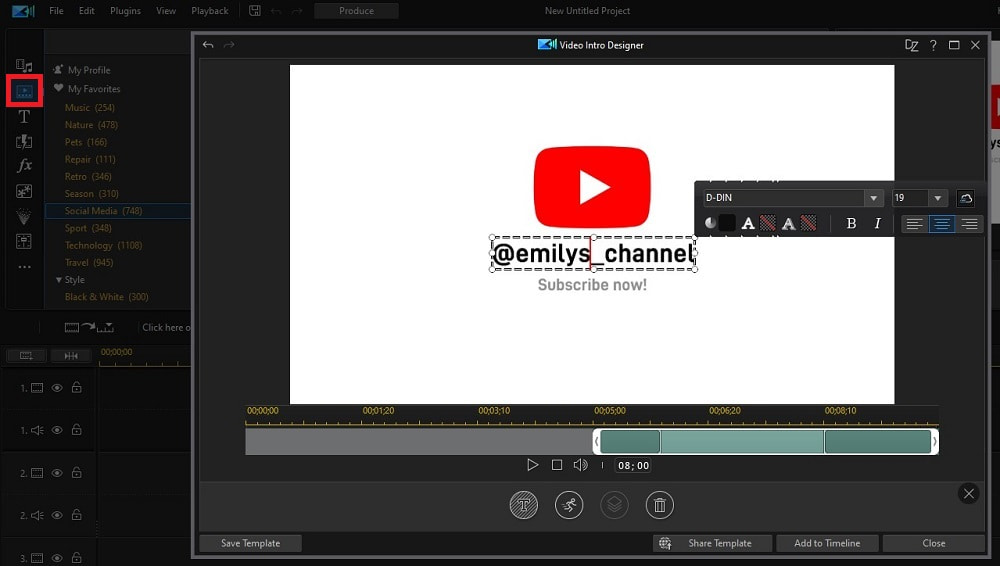Click the add text T round button

tap(524, 505)
